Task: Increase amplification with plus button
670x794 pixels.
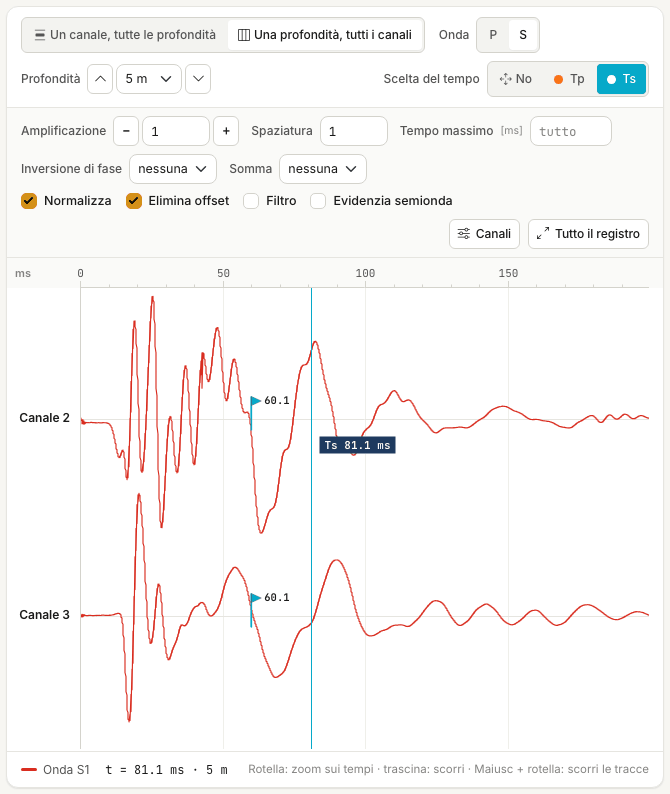Action: coord(226,131)
